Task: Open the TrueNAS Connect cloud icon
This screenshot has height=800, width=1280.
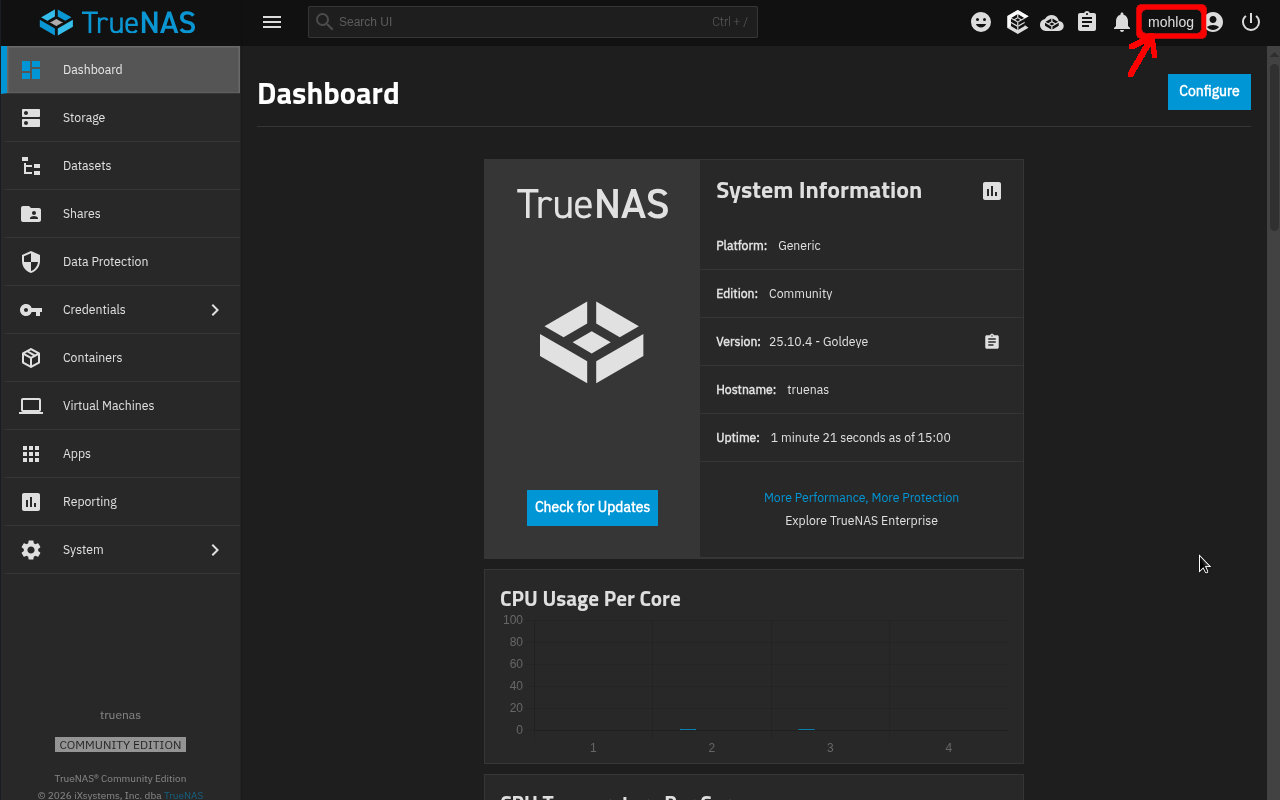Action: (x=1052, y=22)
